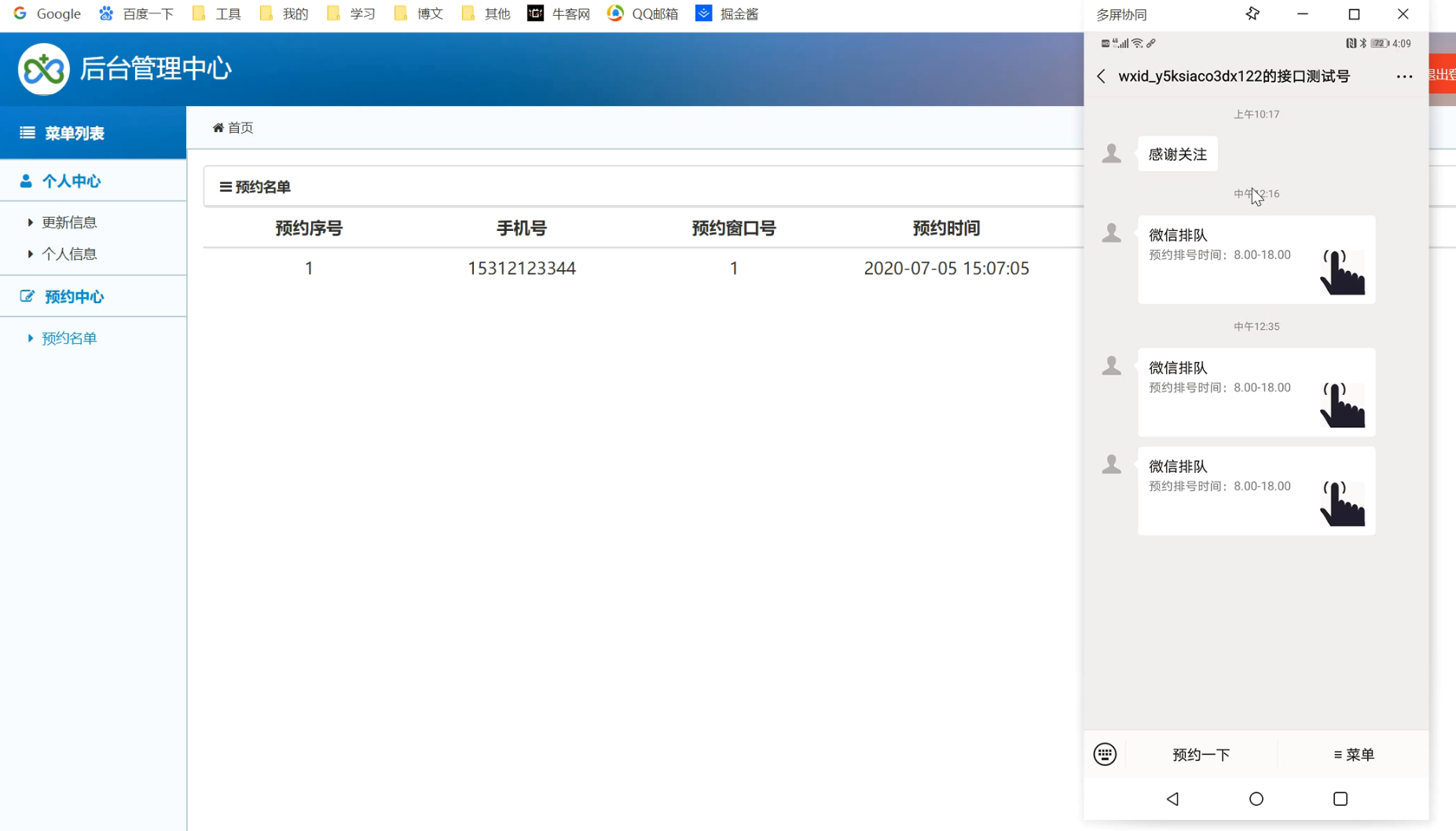Click the 多屏协同 window title
Viewport: 1456px width, 831px height.
[1121, 14]
